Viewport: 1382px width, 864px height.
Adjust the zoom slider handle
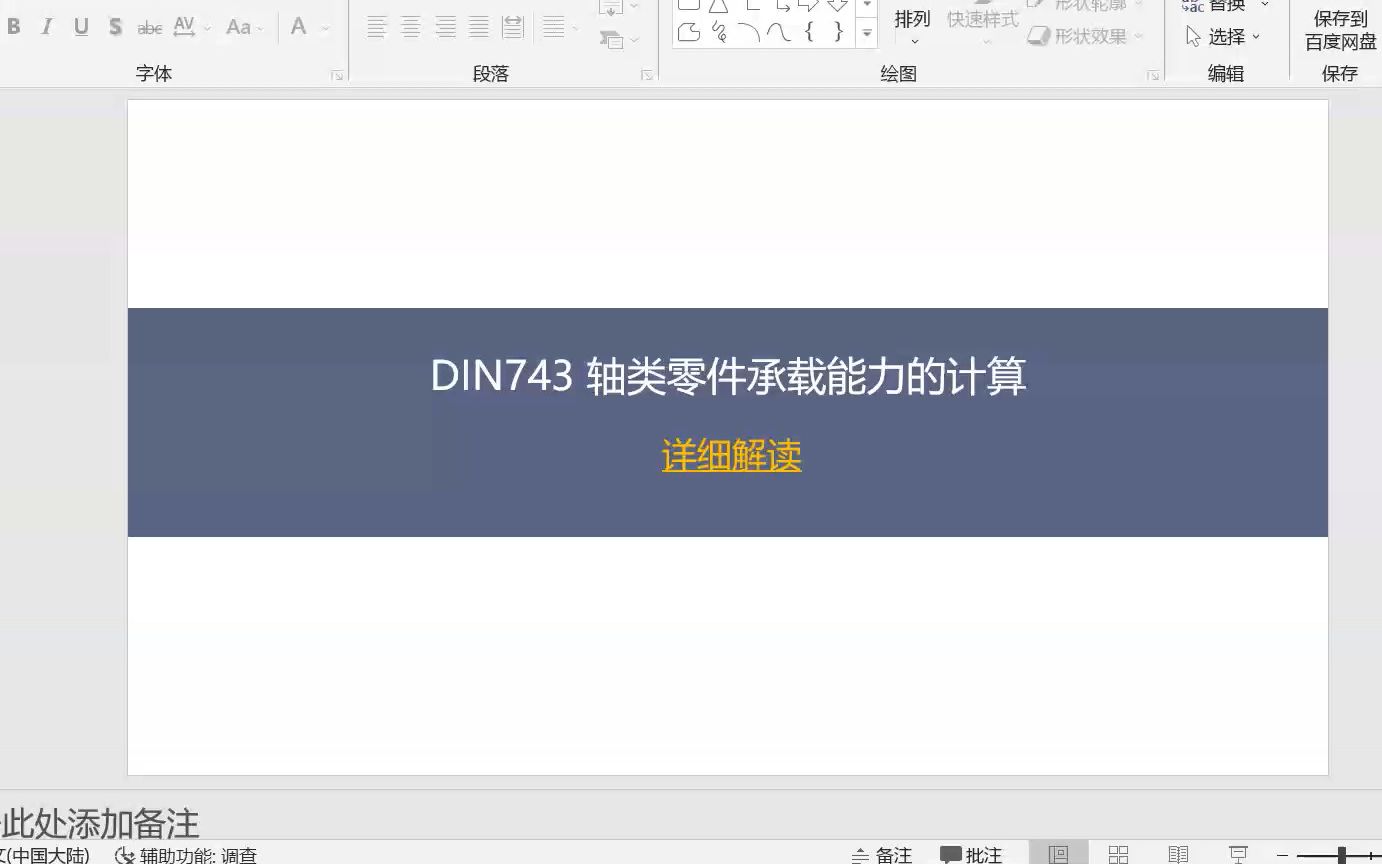click(x=1342, y=855)
